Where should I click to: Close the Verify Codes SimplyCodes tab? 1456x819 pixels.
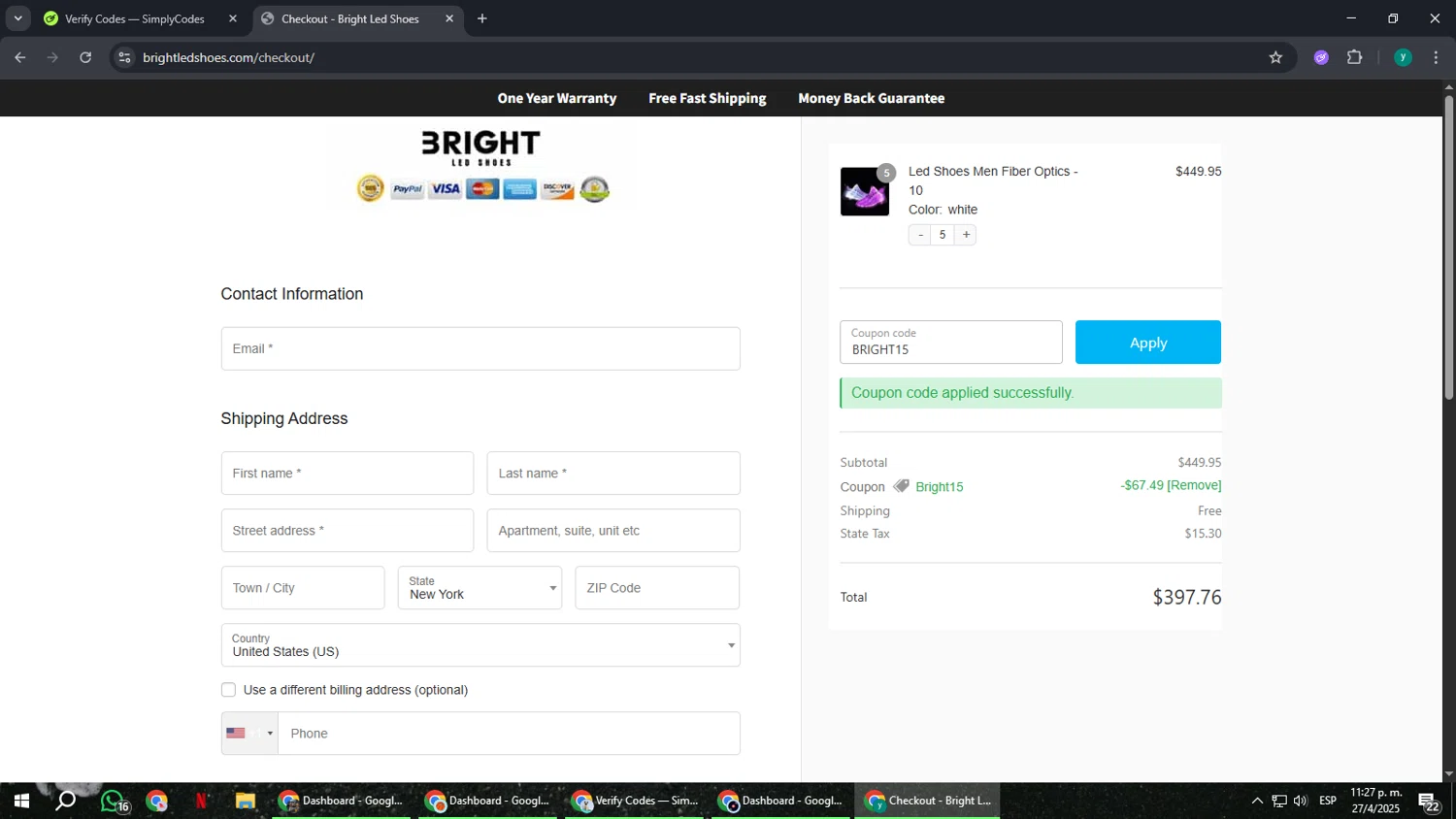(x=233, y=18)
